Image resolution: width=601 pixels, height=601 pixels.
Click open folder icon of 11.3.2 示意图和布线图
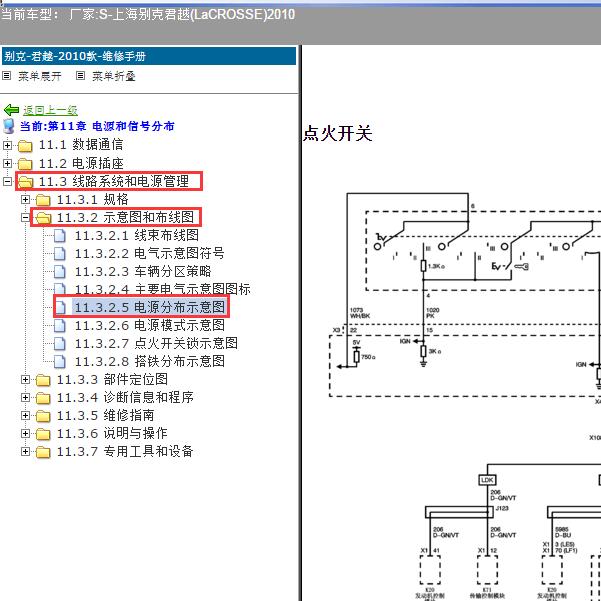click(44, 218)
